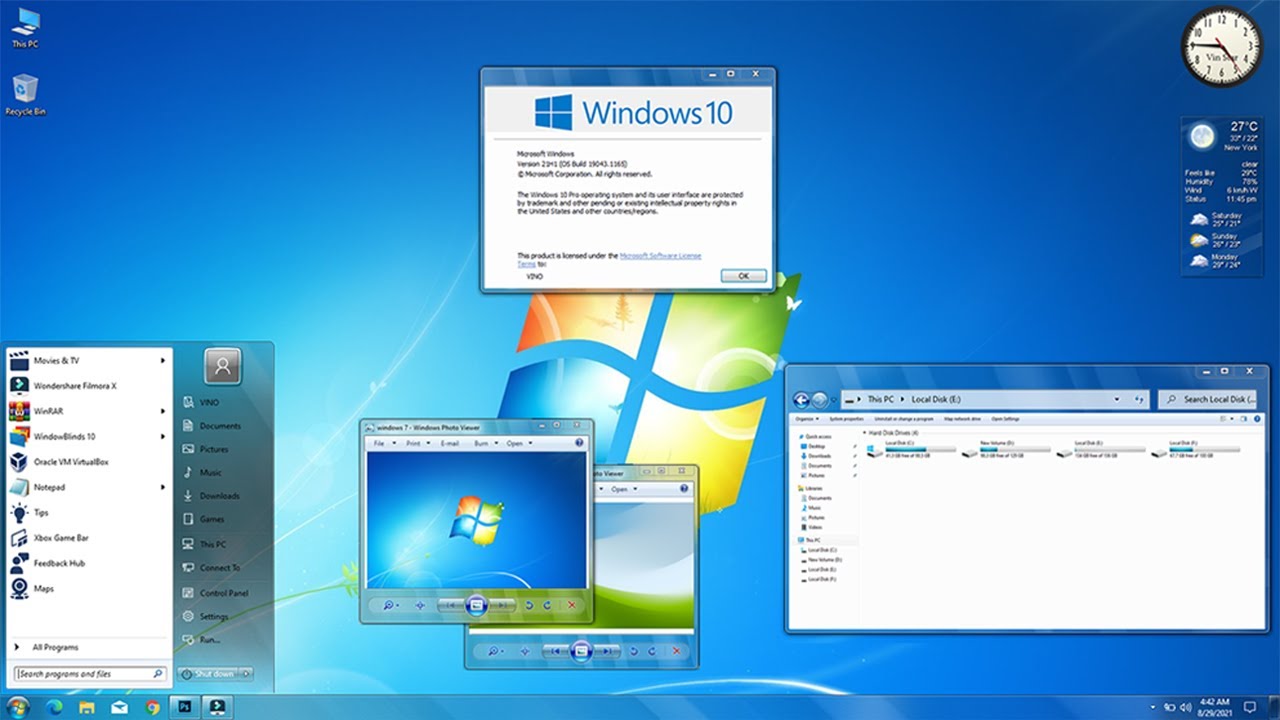1280x720 pixels.
Task: Click Uninstall or change a program
Action: [x=904, y=419]
